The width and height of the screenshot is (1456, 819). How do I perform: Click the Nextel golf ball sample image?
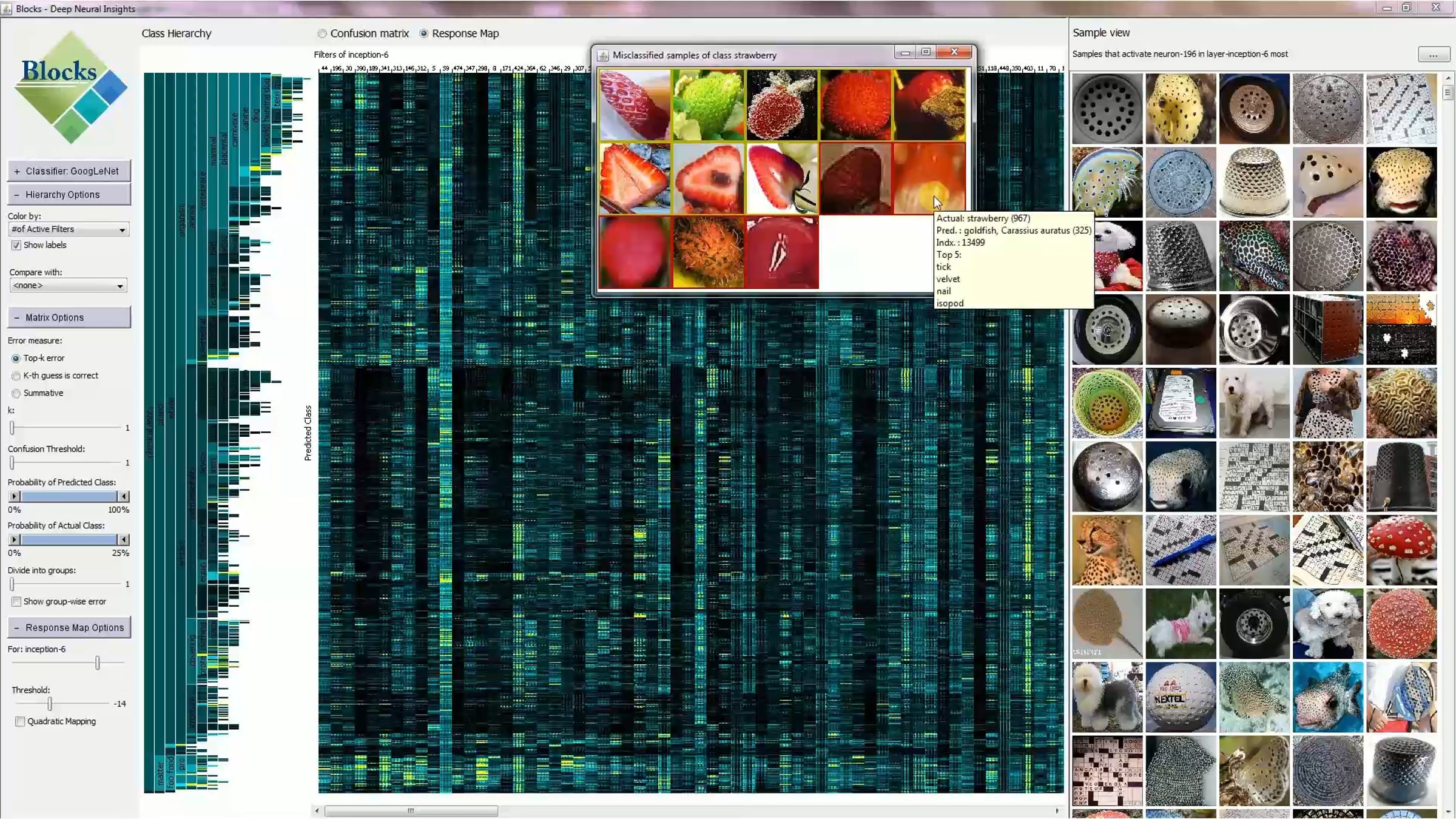[1181, 697]
